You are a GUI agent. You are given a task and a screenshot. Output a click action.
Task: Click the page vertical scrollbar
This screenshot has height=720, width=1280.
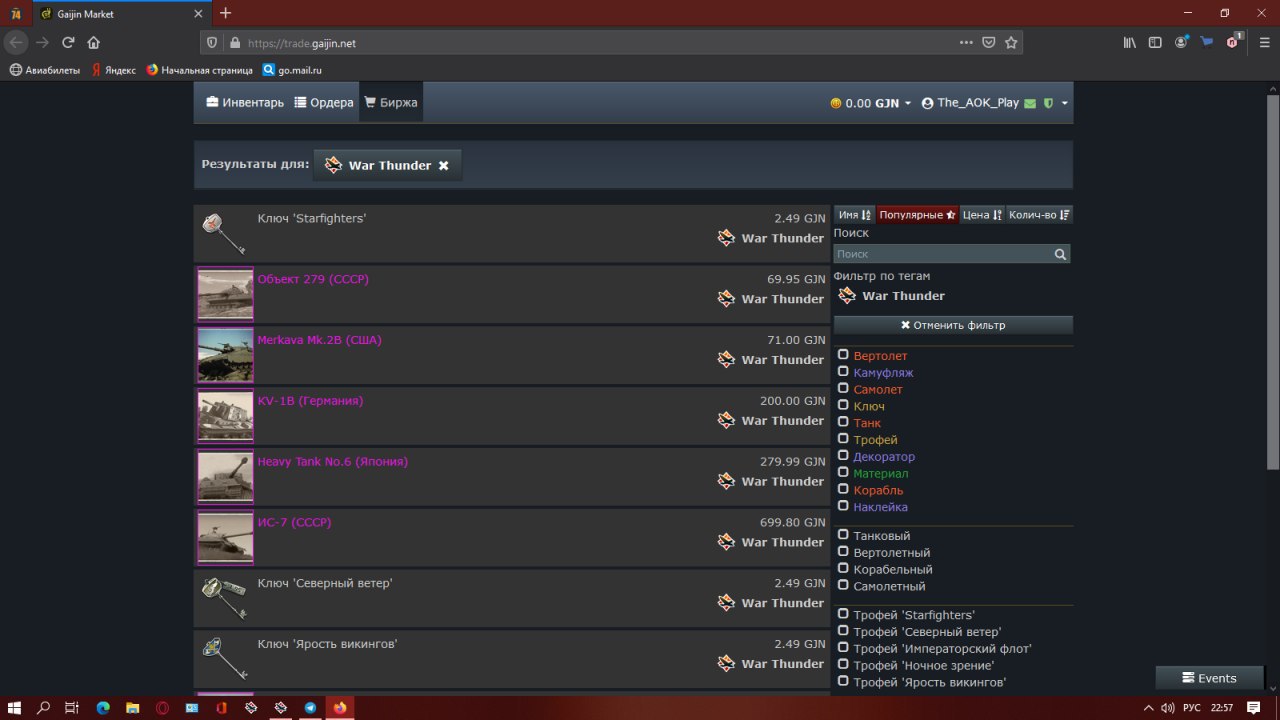click(1273, 282)
